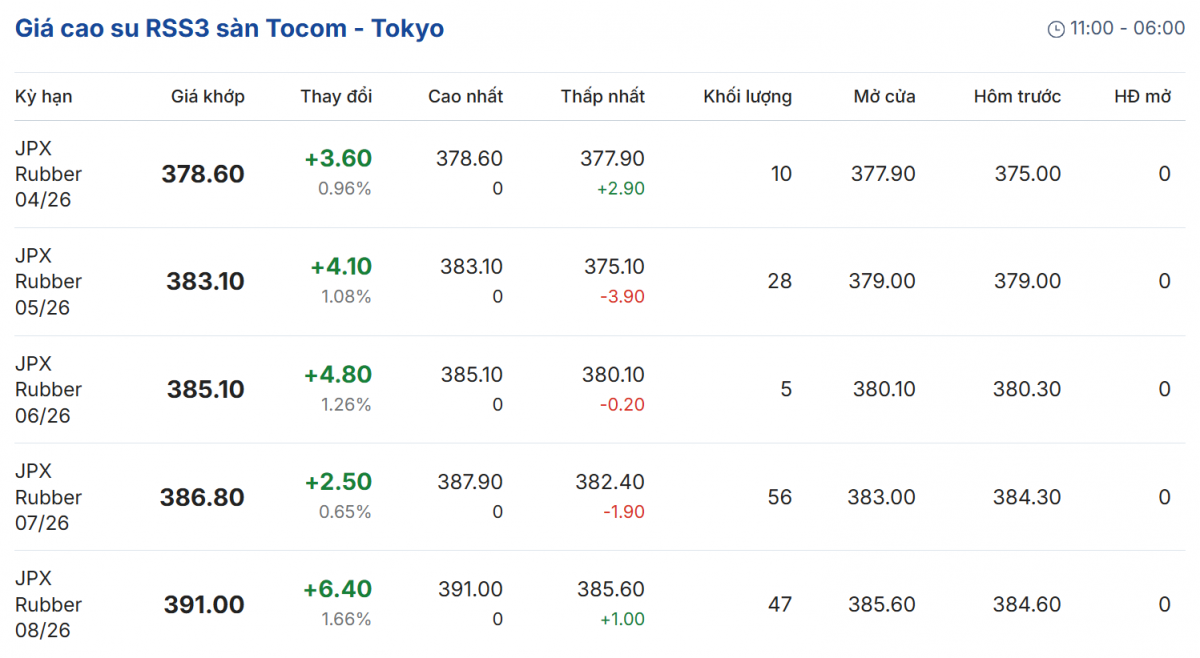Click the 391.00 matched price for 08/26
Viewport: 1200px width, 658px height.
coord(204,605)
